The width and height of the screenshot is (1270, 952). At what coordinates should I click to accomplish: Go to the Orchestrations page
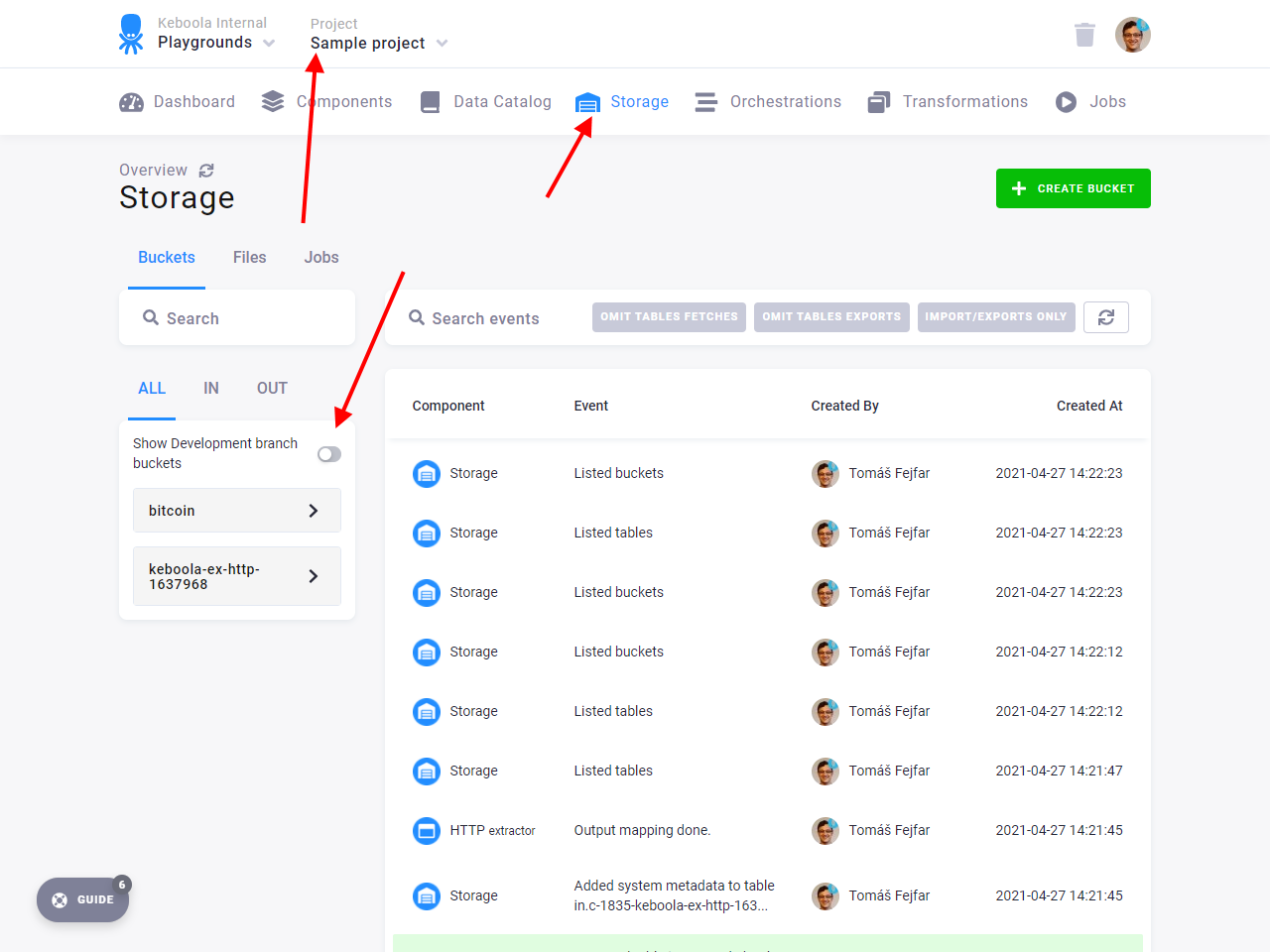768,102
